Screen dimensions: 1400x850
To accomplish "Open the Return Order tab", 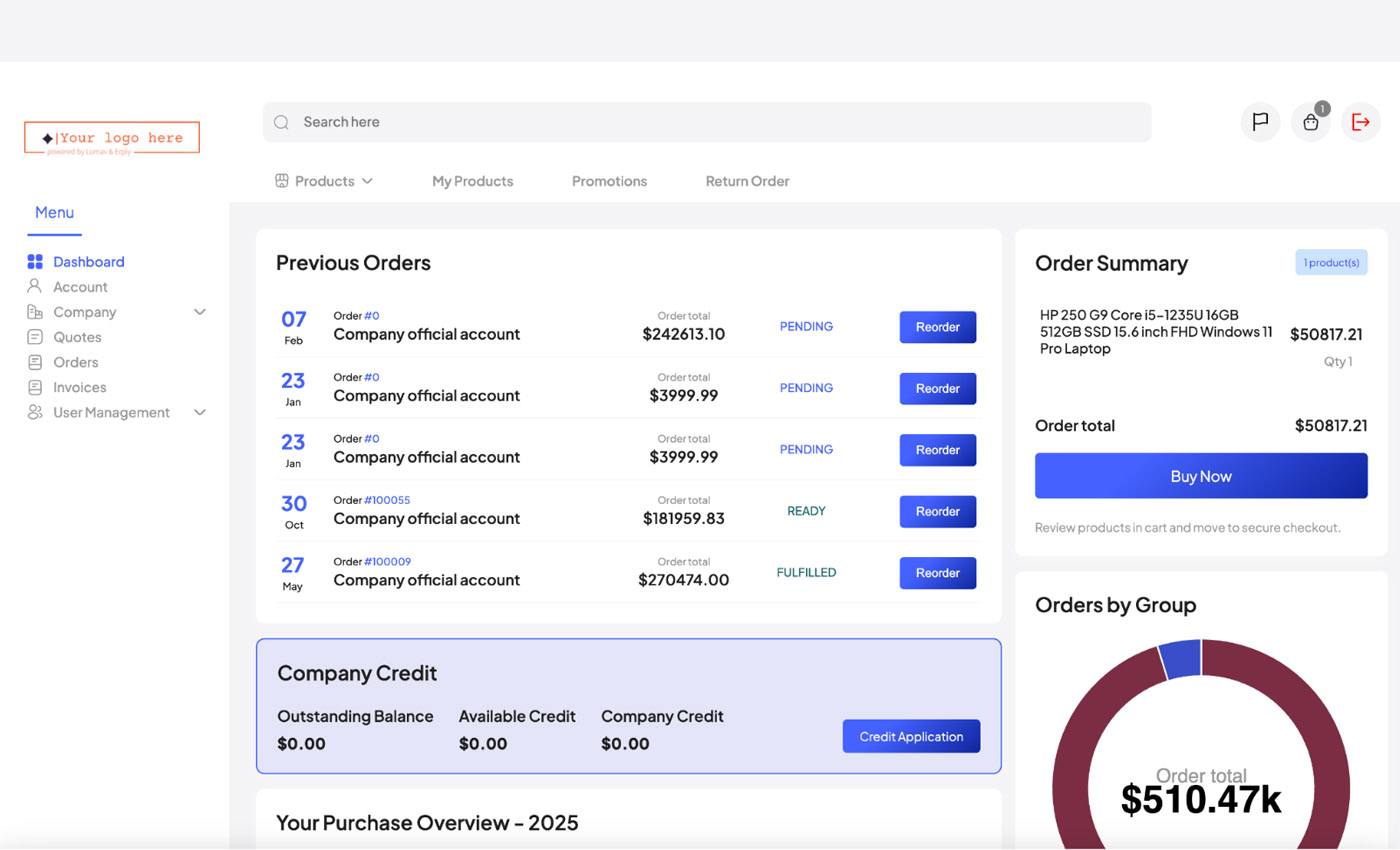I will [x=747, y=181].
